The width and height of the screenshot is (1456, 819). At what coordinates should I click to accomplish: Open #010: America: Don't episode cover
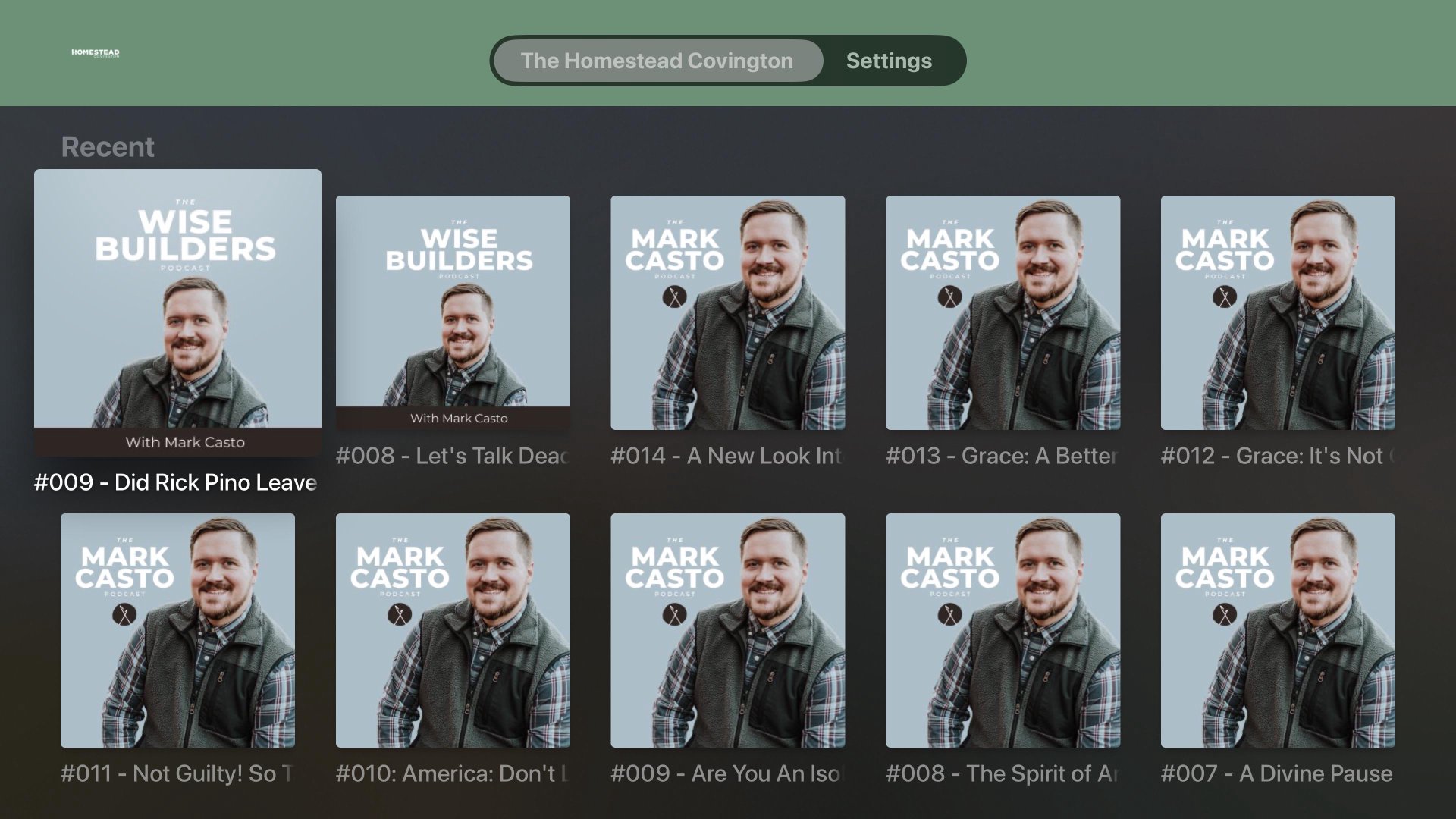click(453, 630)
